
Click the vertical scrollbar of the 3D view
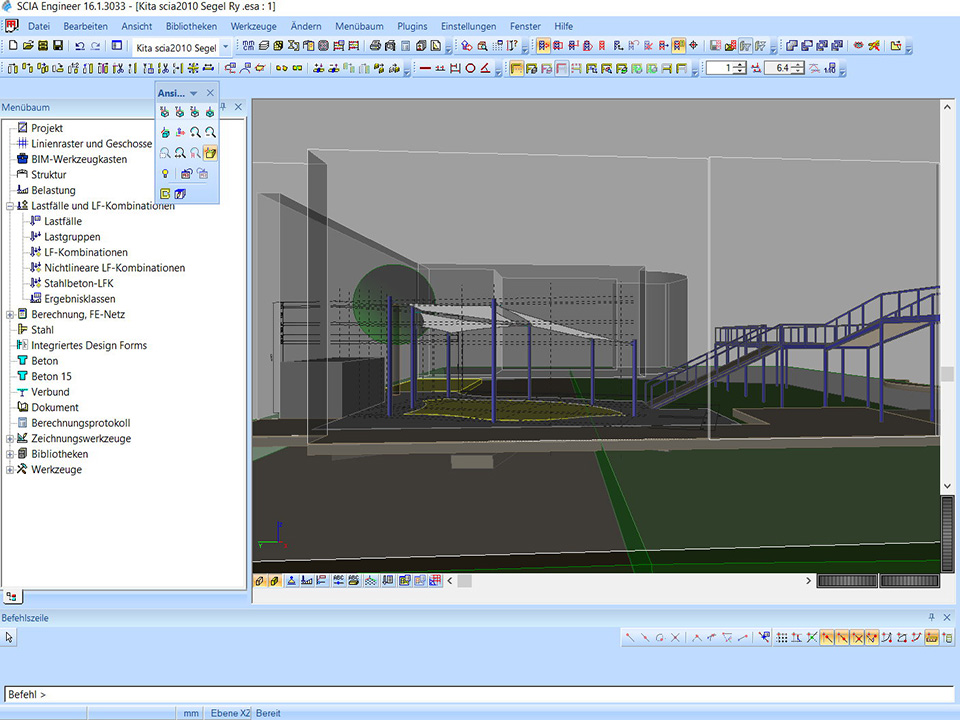click(948, 300)
